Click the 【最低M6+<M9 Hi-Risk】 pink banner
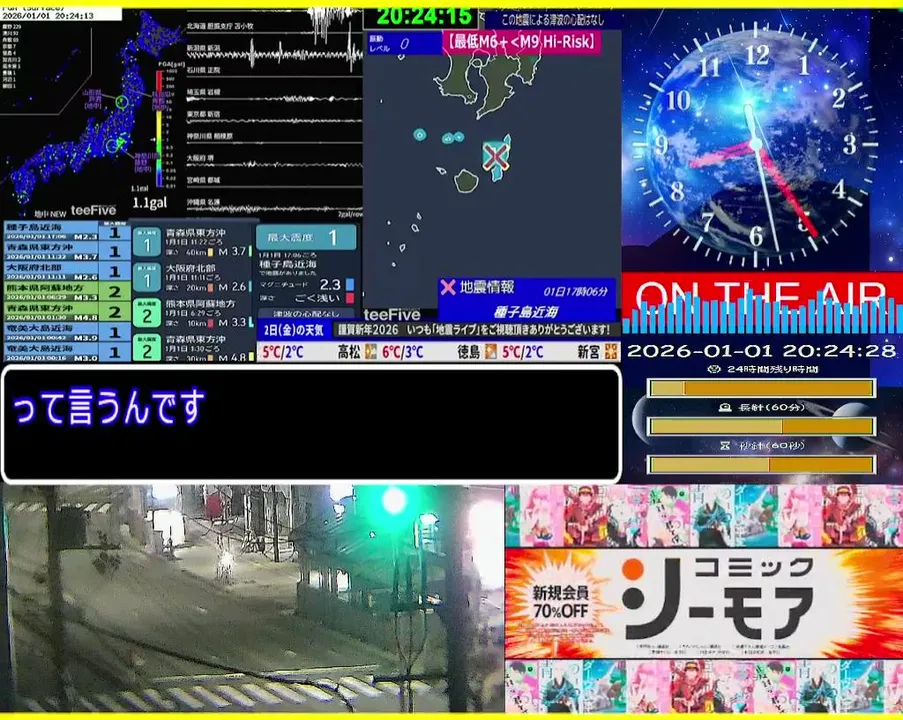 (522, 42)
